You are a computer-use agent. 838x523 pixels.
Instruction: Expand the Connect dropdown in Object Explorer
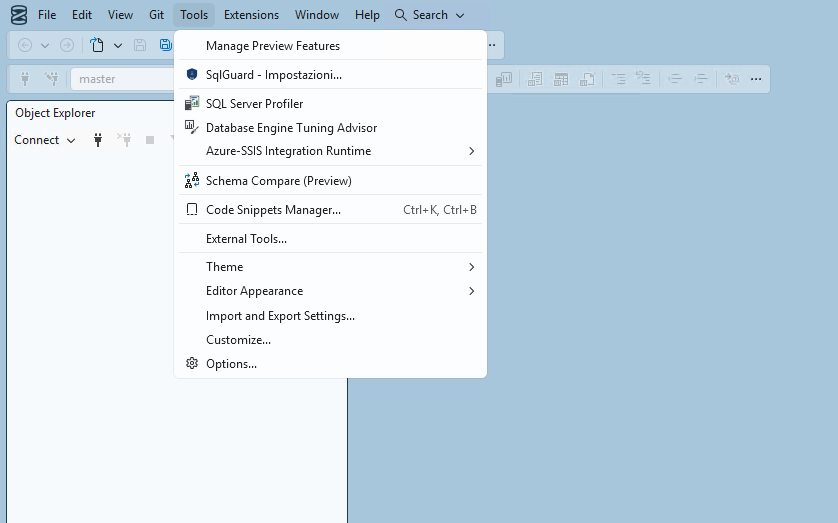(71, 141)
